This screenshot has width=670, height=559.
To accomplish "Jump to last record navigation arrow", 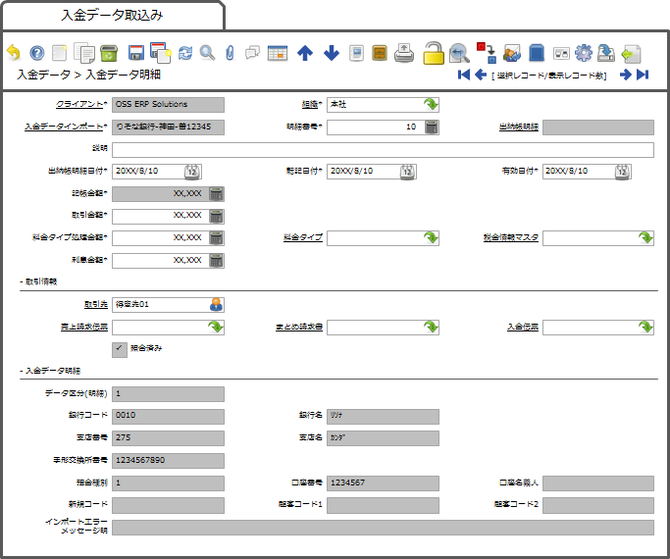I will point(643,75).
